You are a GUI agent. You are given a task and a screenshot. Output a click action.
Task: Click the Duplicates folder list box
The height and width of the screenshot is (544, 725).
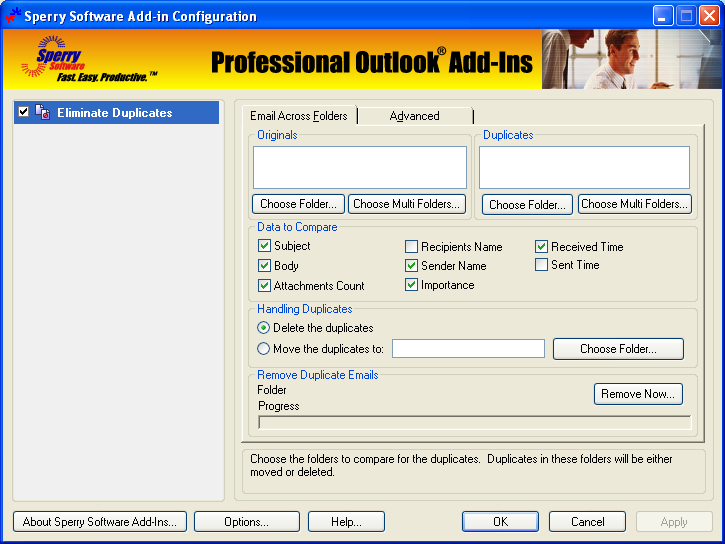pyautogui.click(x=584, y=167)
